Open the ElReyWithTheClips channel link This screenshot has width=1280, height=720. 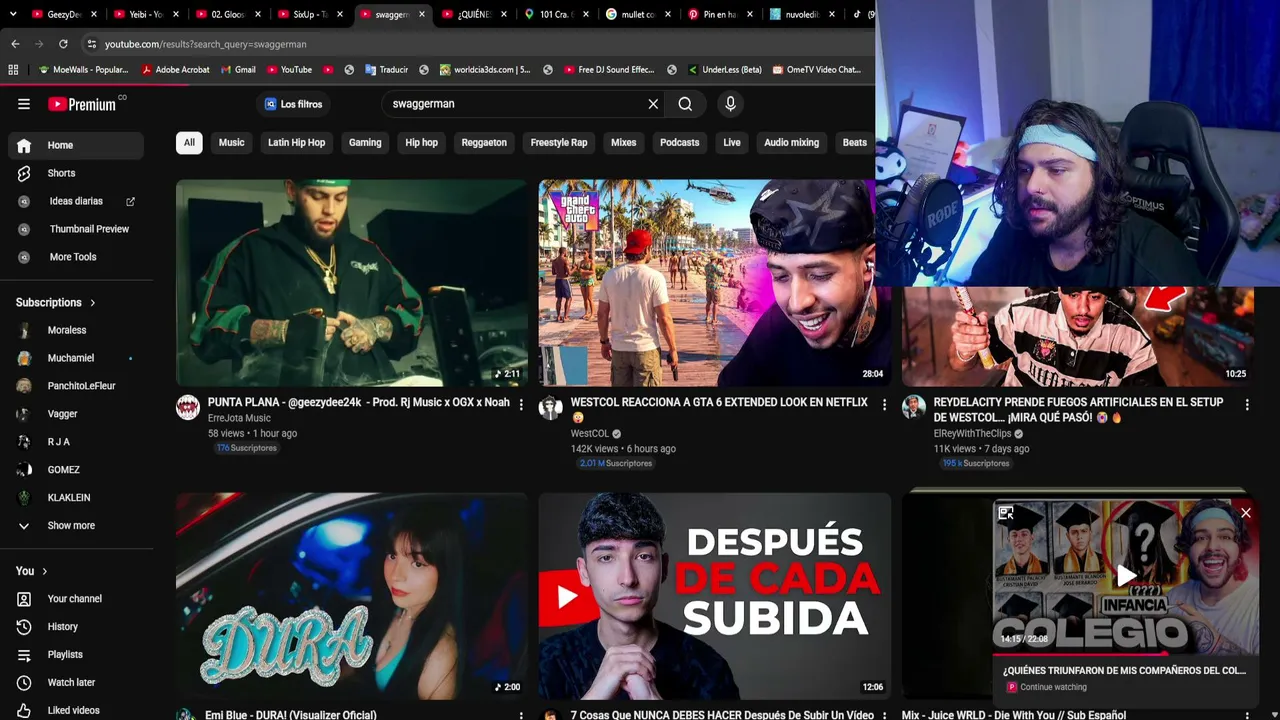(x=973, y=434)
